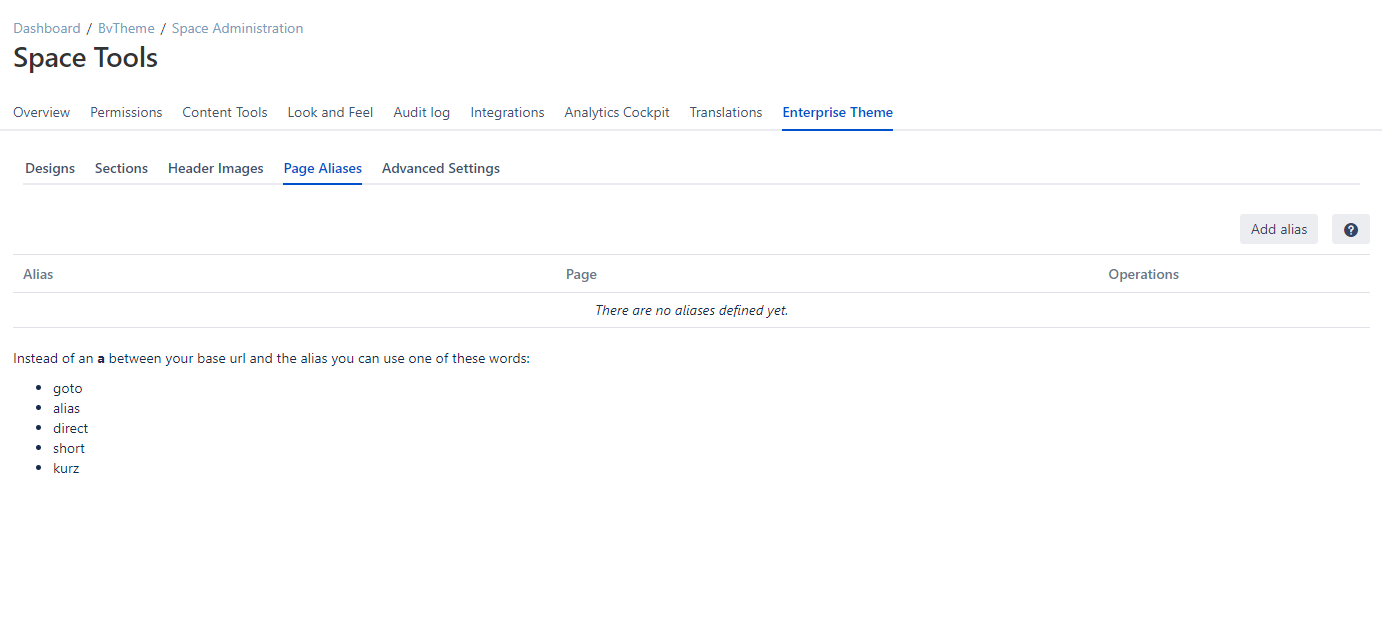Open the Header Images sub-tab
The image size is (1382, 630).
pyautogui.click(x=215, y=168)
